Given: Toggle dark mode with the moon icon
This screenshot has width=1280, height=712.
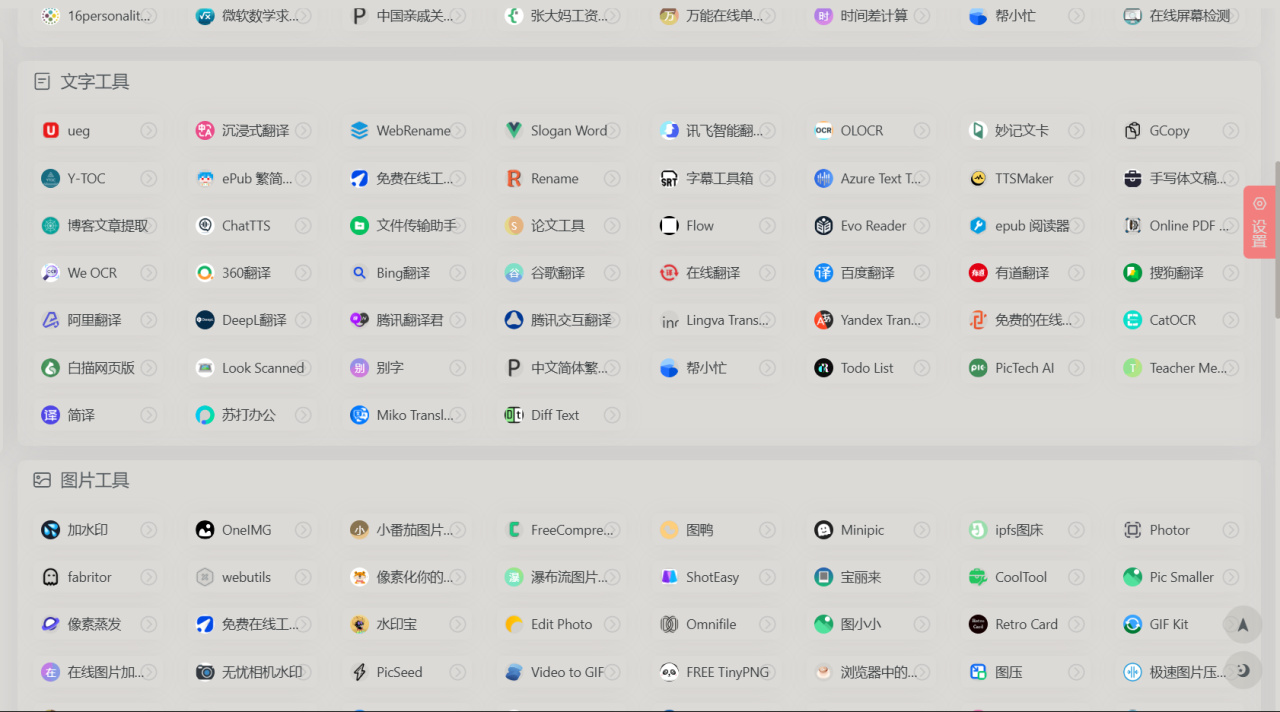Looking at the screenshot, I should point(1242,671).
